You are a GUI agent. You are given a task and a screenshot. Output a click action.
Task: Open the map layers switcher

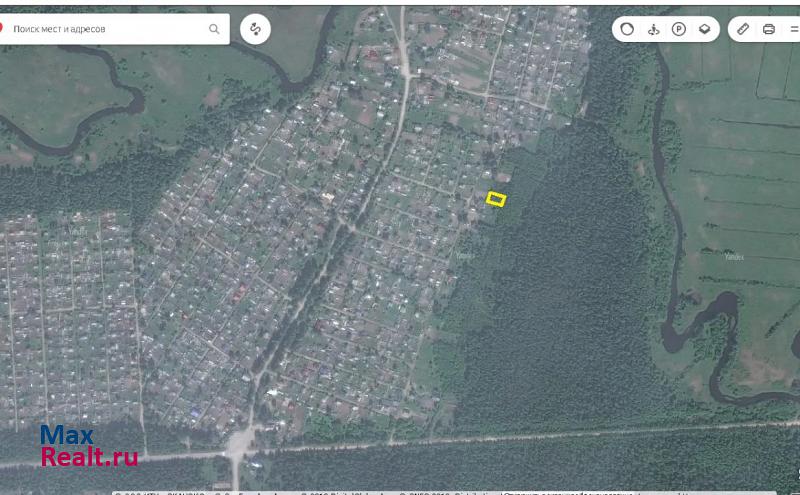(x=705, y=29)
